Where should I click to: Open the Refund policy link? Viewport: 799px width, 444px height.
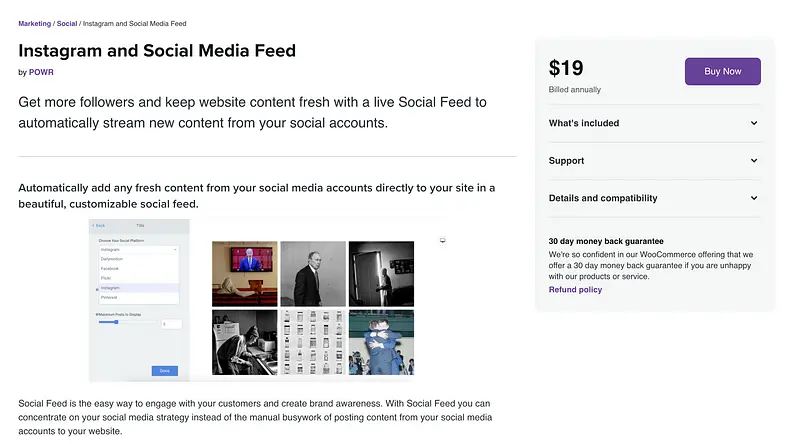pyautogui.click(x=575, y=290)
